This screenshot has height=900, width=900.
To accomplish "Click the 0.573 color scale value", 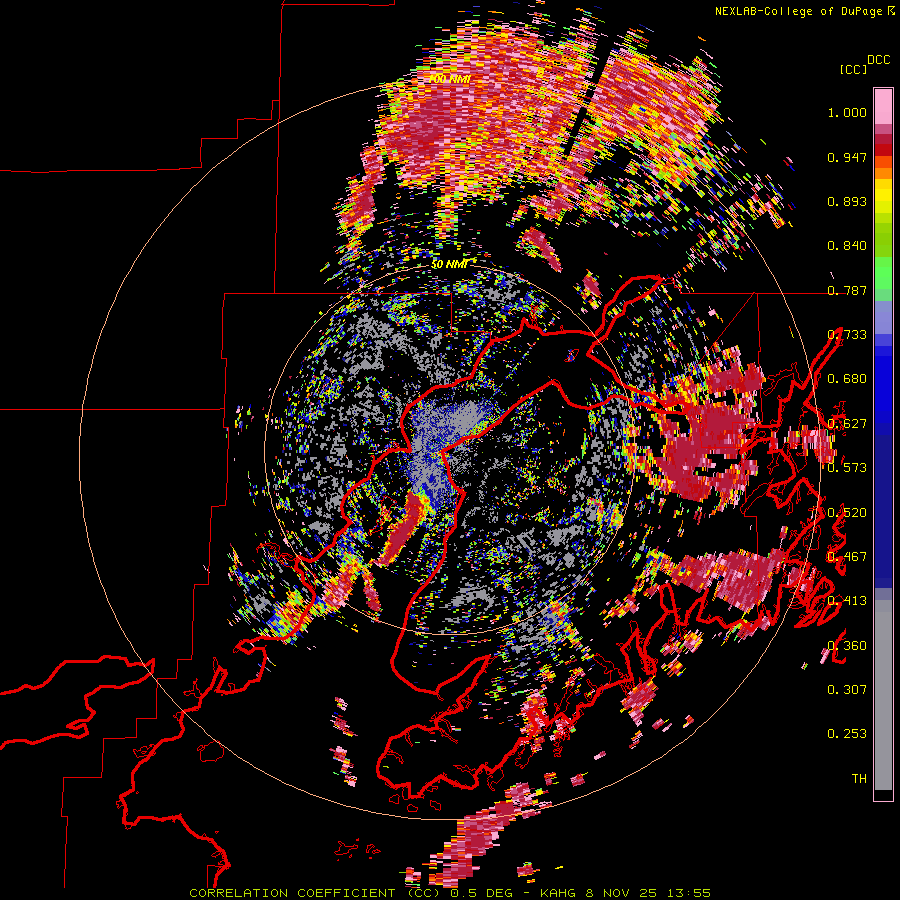I will tap(847, 468).
